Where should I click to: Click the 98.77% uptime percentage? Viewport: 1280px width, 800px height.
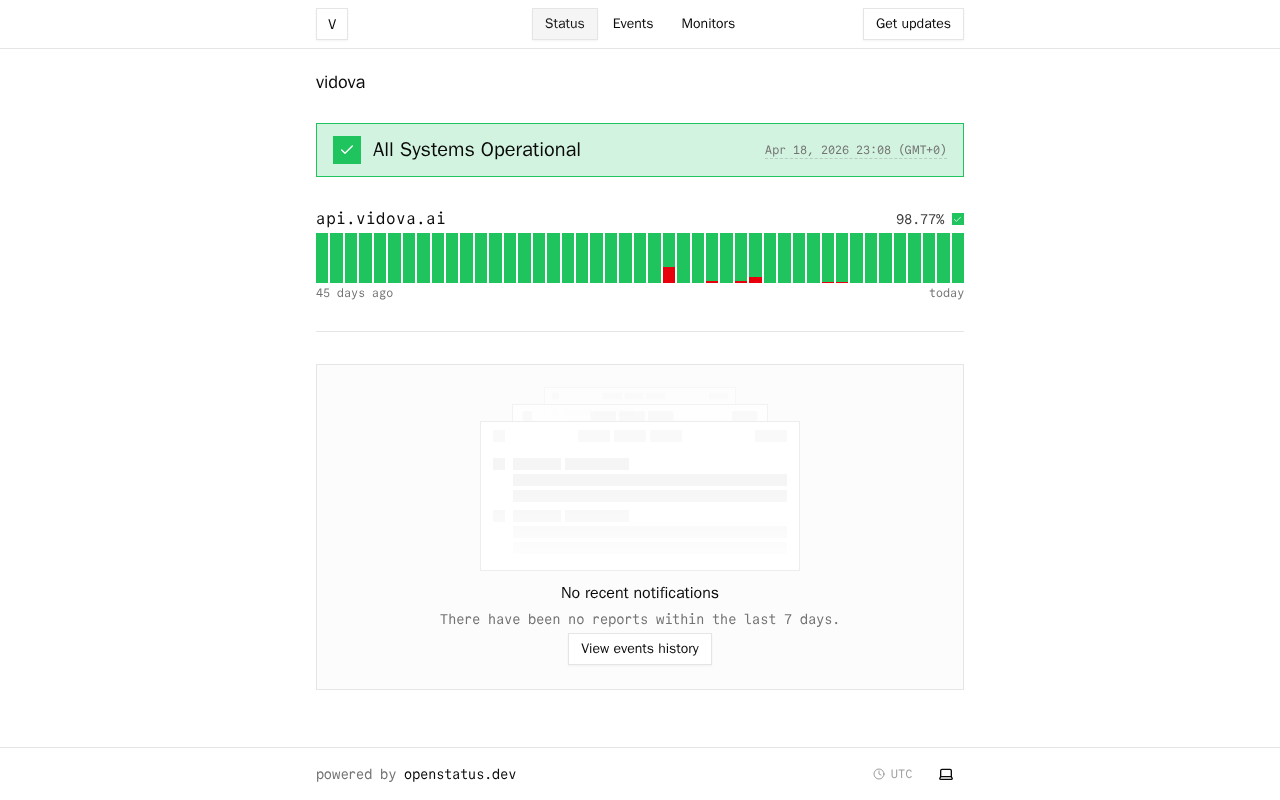pos(920,219)
